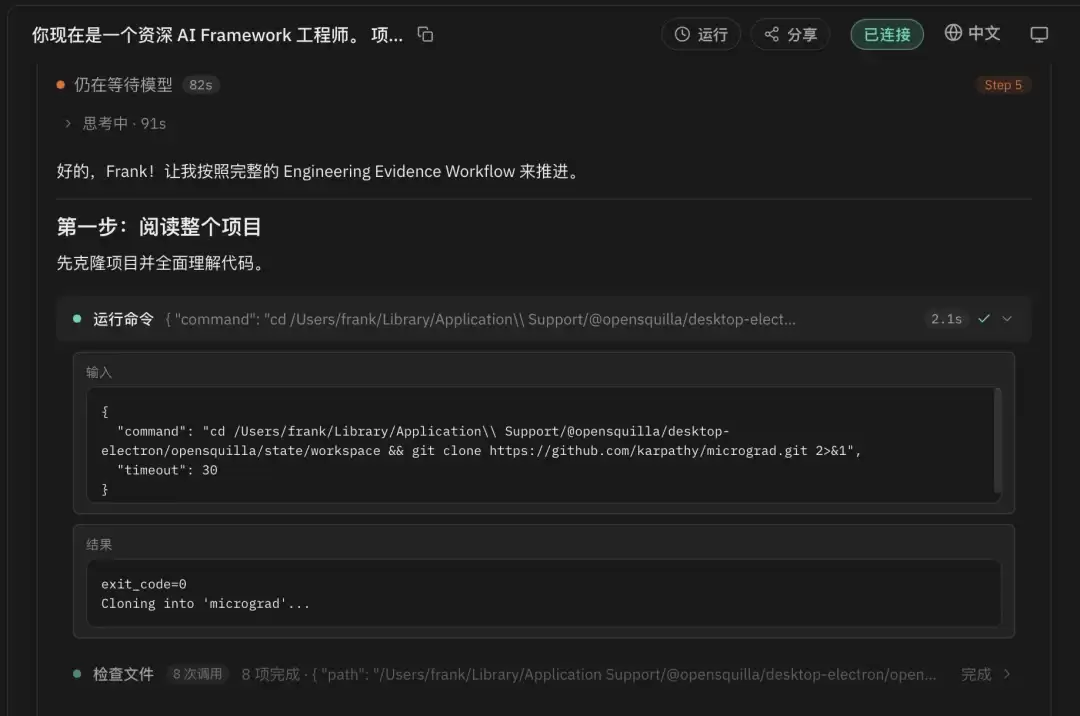This screenshot has width=1080, height=716.
Task: Click the green dot beside 检查文件
Action: [x=77, y=674]
